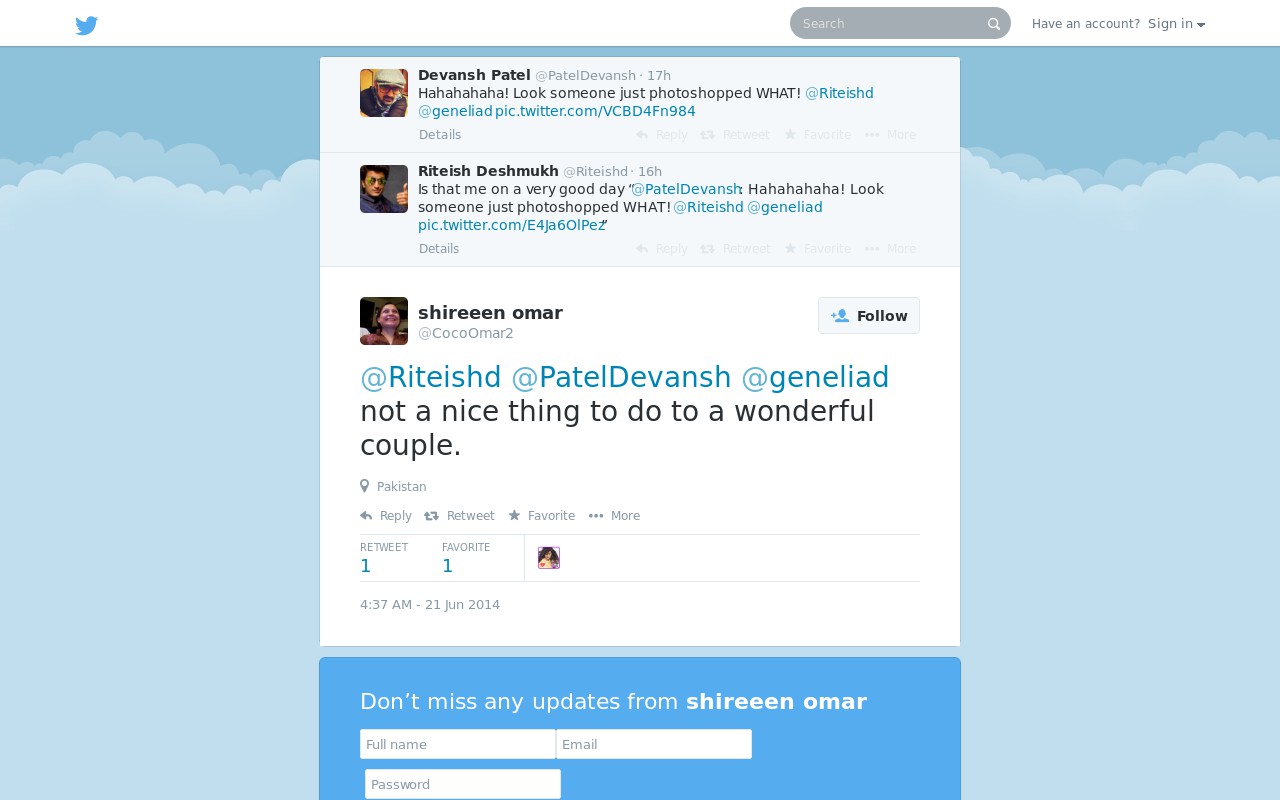Open More options on main tweet
Image resolution: width=1280 pixels, height=800 pixels.
[x=614, y=516]
